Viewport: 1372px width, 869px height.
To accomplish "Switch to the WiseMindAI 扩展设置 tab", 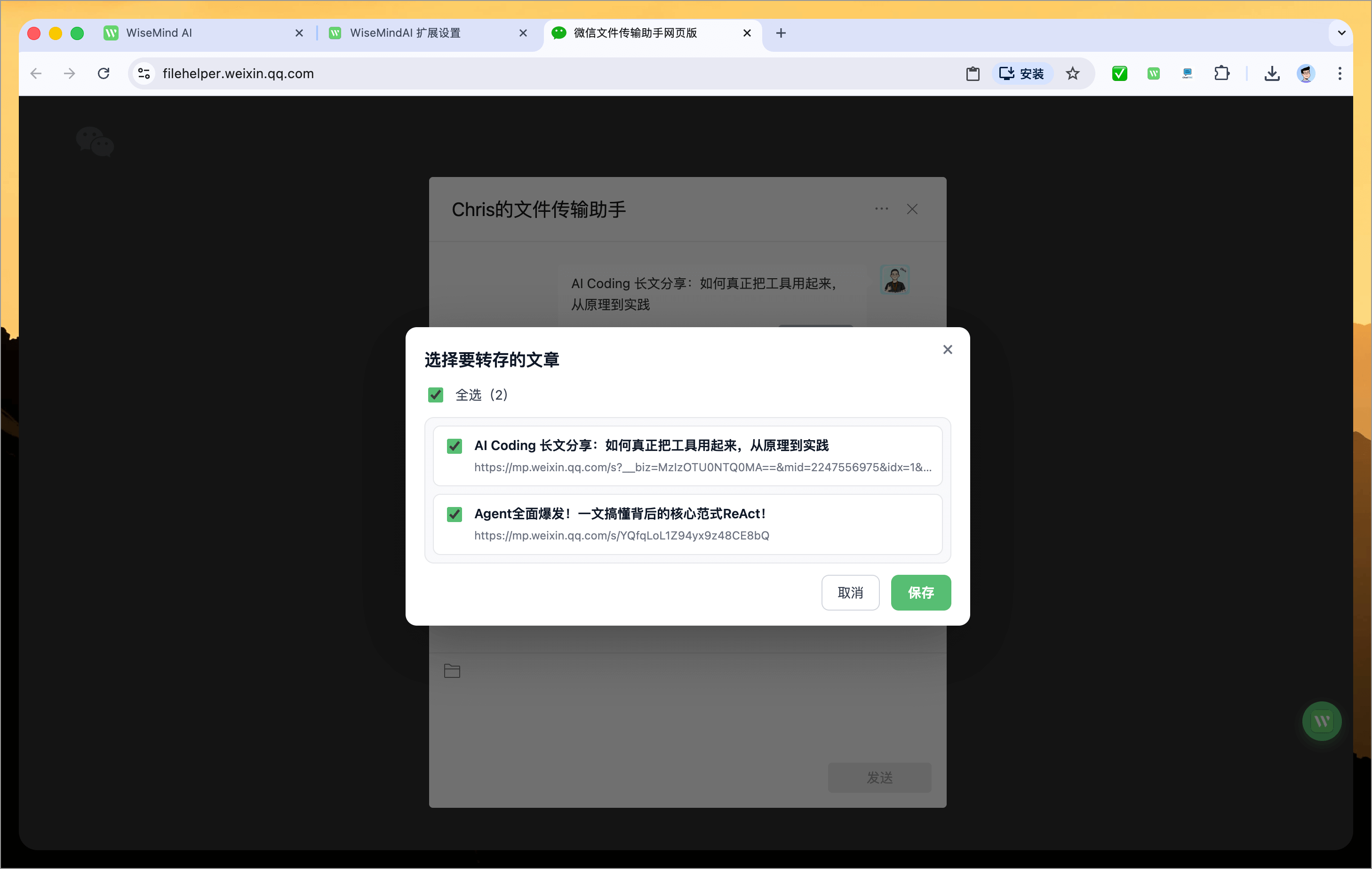I will click(405, 33).
